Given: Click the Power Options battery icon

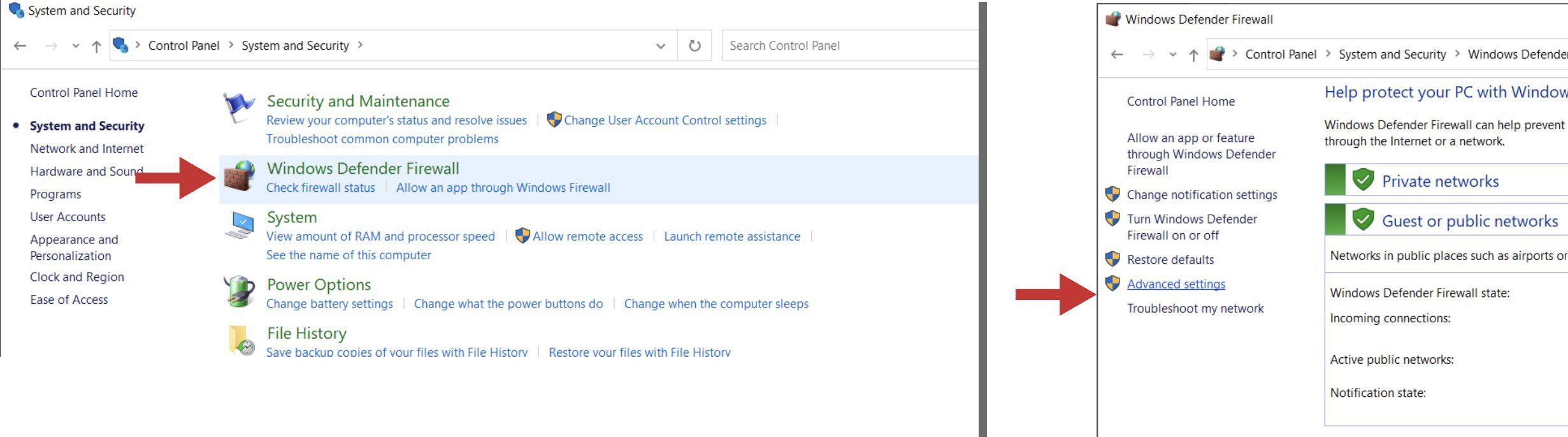Looking at the screenshot, I should 240,292.
